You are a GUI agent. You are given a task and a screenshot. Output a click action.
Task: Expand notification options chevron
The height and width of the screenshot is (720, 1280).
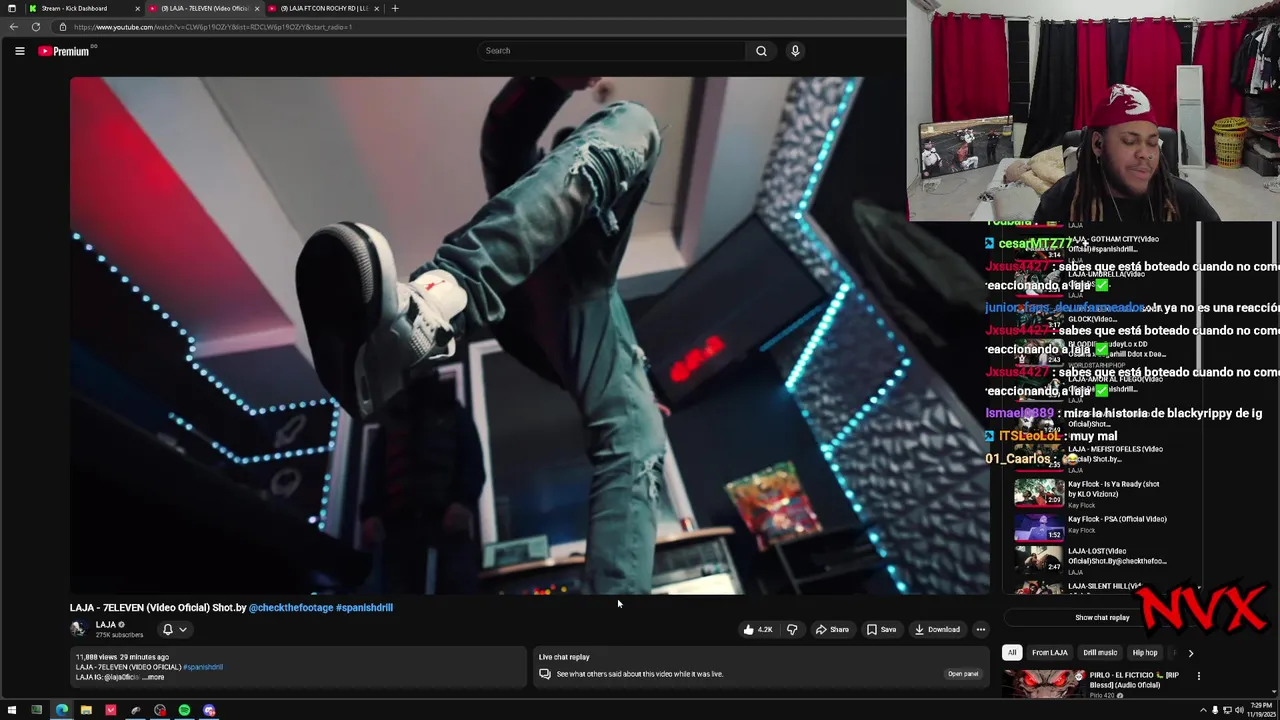click(x=182, y=630)
